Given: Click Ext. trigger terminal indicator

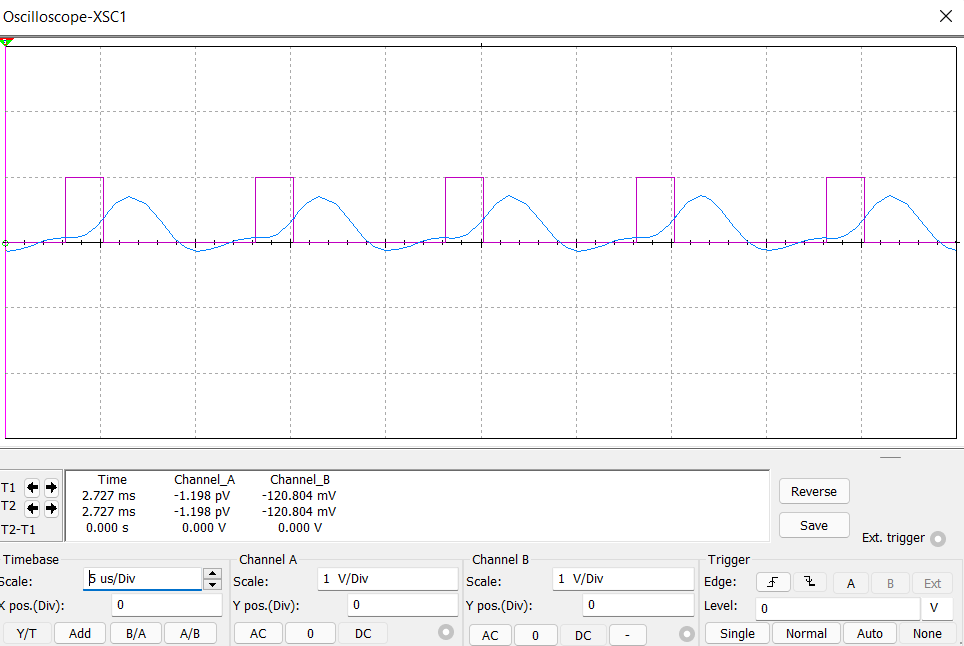Looking at the screenshot, I should 938,539.
